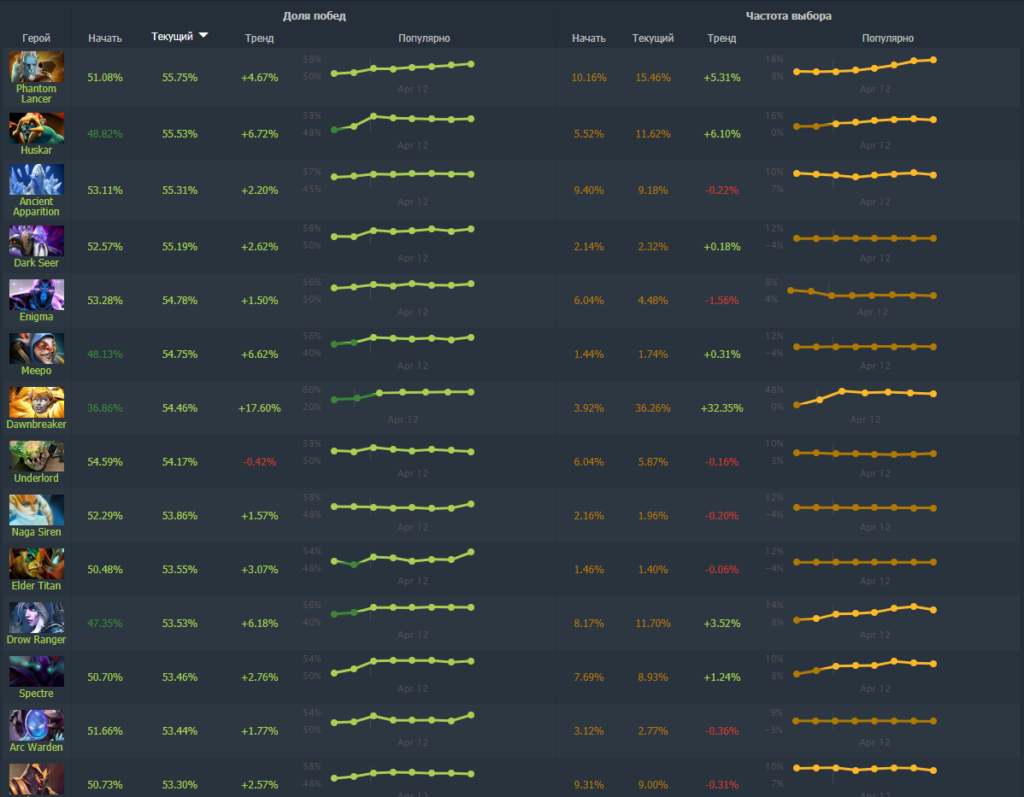The height and width of the screenshot is (797, 1024).
Task: Select Dark Seer's +2.62% win trend value
Action: 259,246
